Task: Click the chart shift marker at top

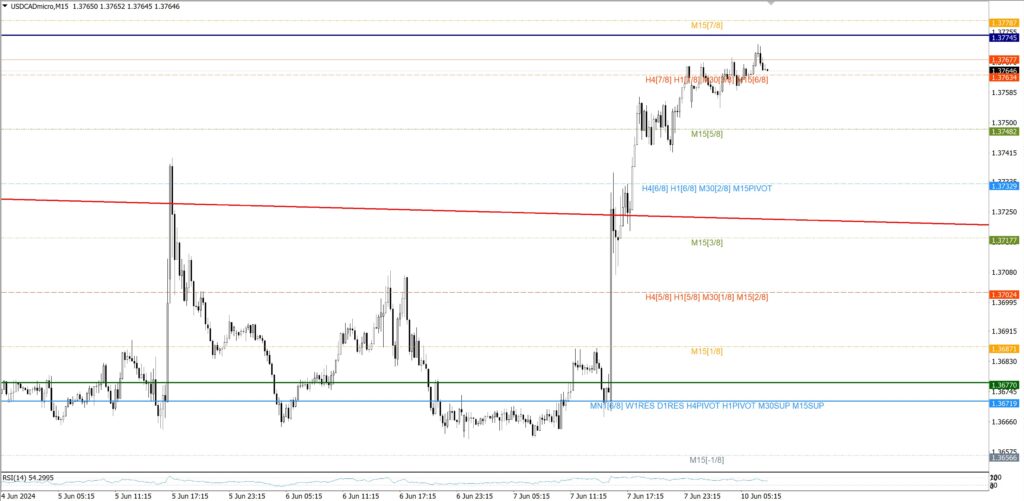Action: pos(769,3)
